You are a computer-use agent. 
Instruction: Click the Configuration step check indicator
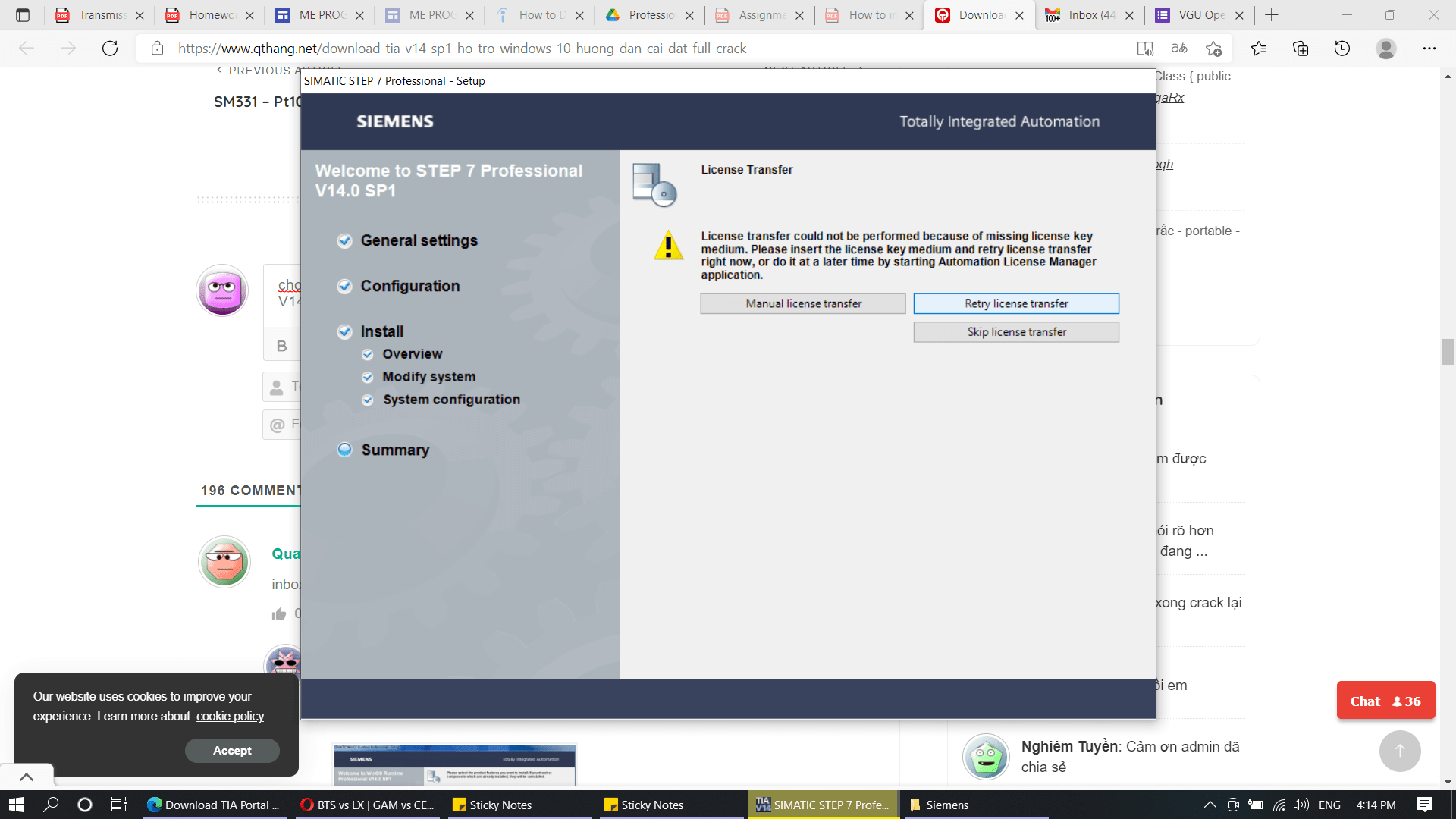pyautogui.click(x=345, y=287)
